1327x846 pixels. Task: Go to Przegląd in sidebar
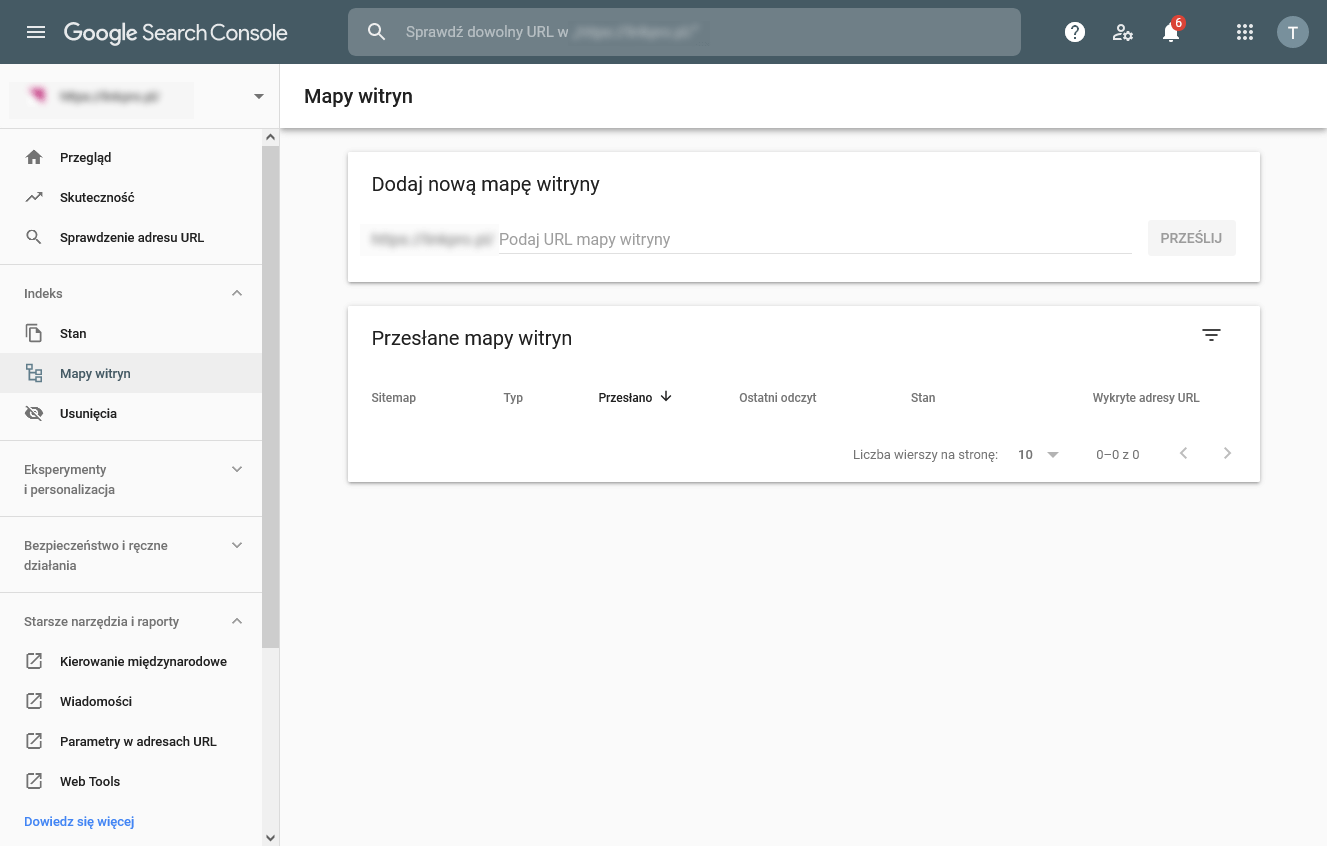pos(85,157)
